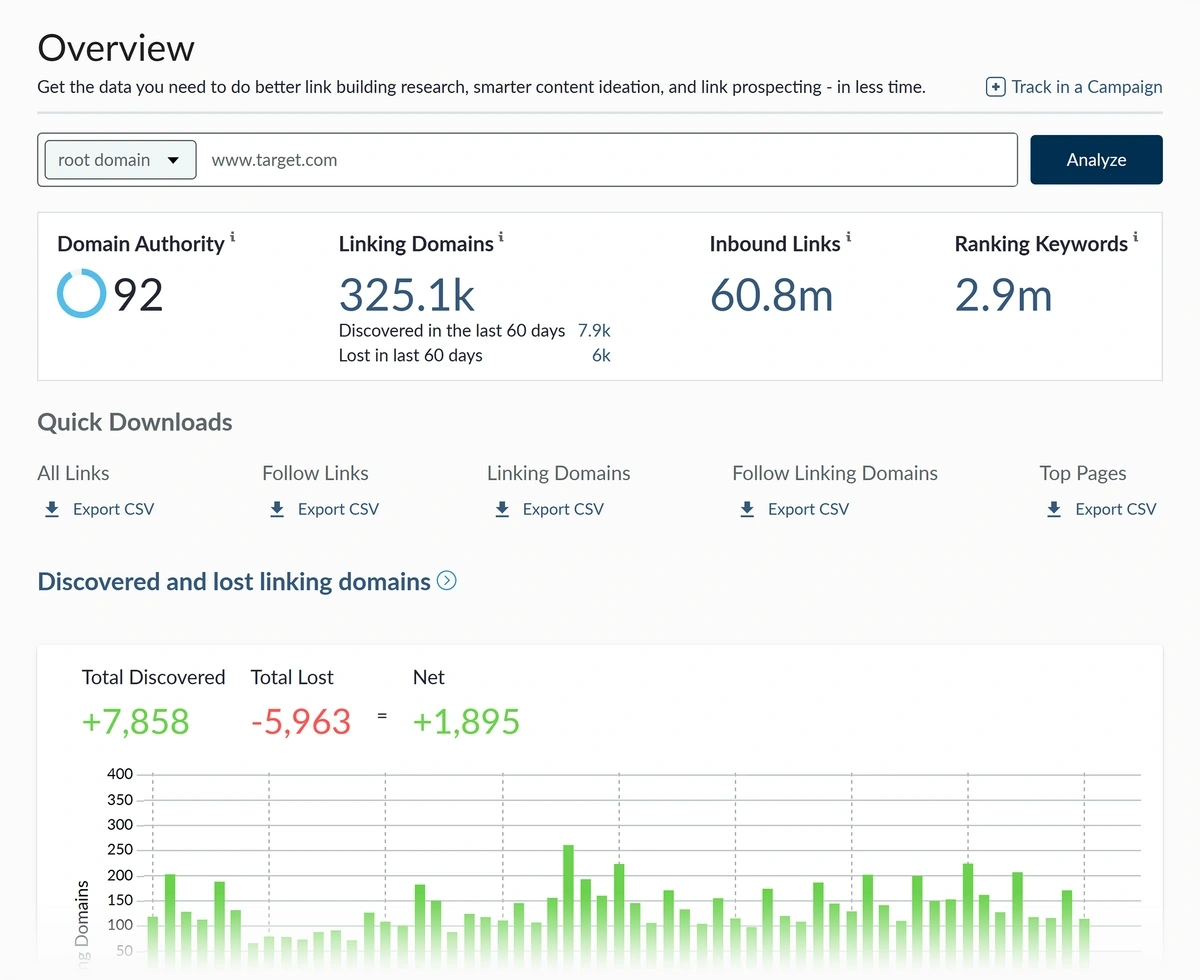Screen dimensions: 1200x980
Task: Click the plus icon beside Track in a Campaign
Action: pyautogui.click(x=996, y=87)
